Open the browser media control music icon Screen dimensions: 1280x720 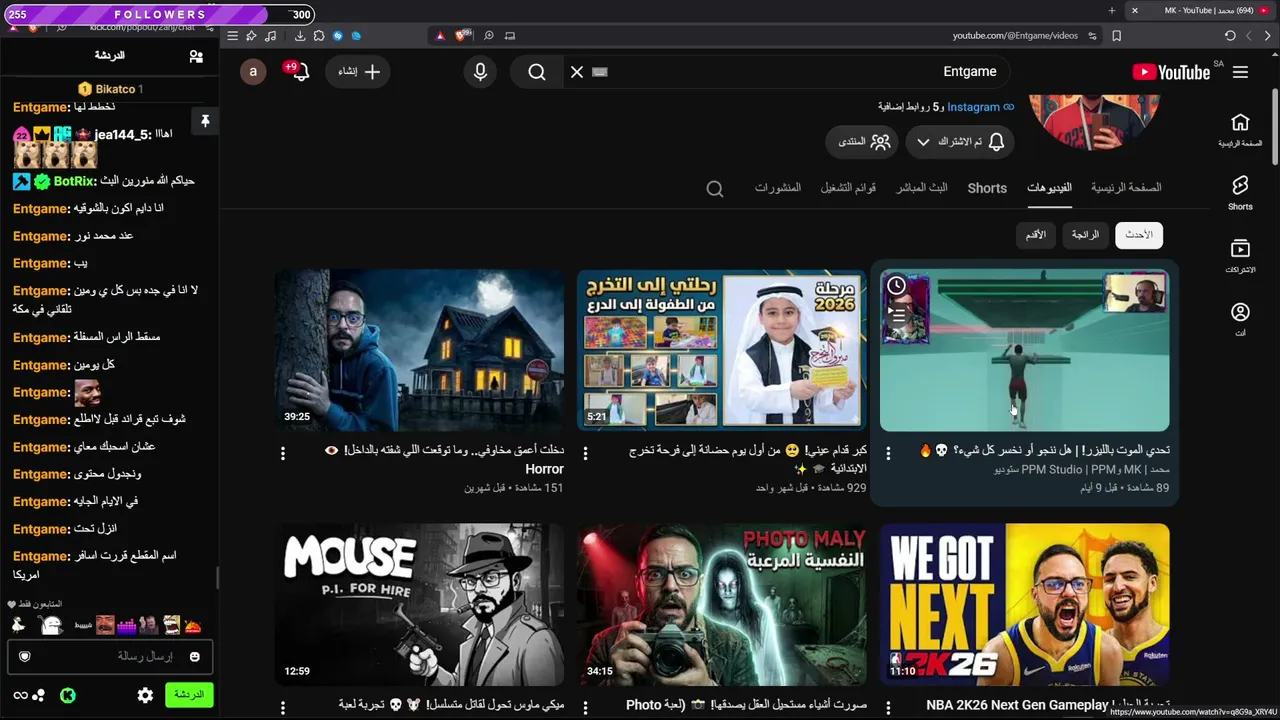point(270,36)
